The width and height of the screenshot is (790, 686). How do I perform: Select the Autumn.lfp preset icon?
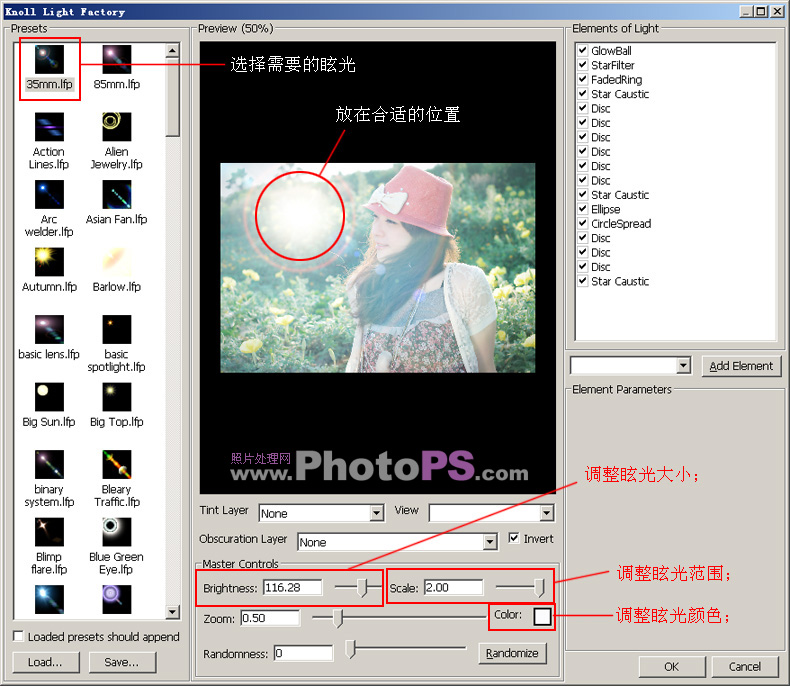click(x=49, y=262)
